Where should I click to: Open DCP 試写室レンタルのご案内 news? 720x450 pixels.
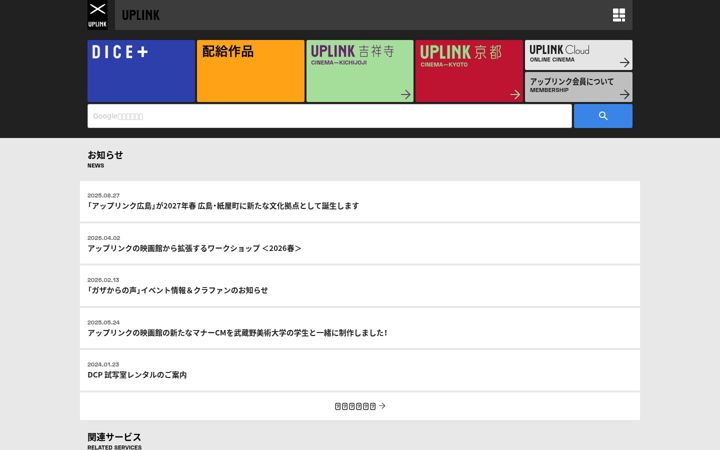click(x=360, y=371)
